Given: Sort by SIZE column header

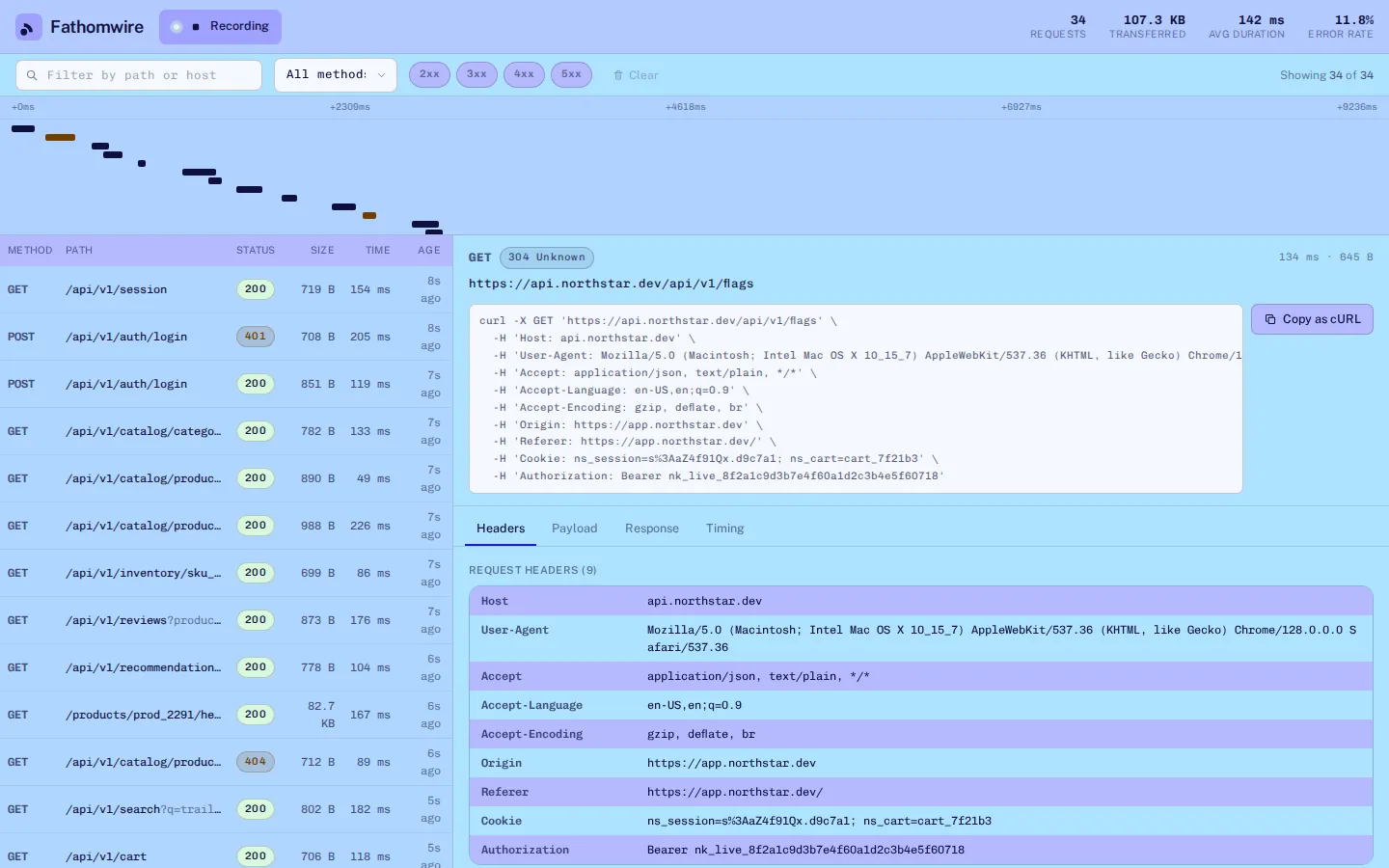Looking at the screenshot, I should click(322, 251).
